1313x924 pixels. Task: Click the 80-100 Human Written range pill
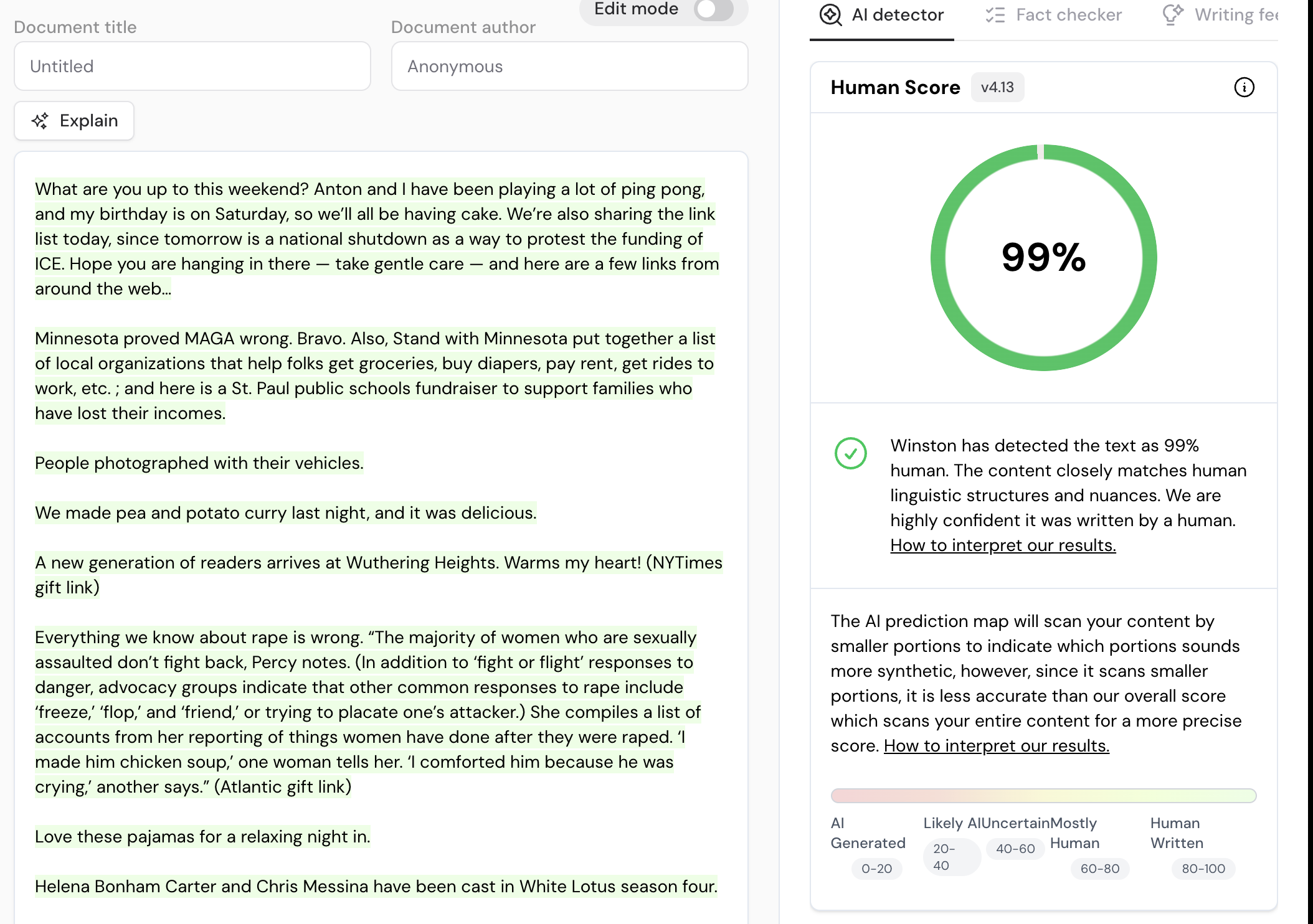coord(1203,869)
